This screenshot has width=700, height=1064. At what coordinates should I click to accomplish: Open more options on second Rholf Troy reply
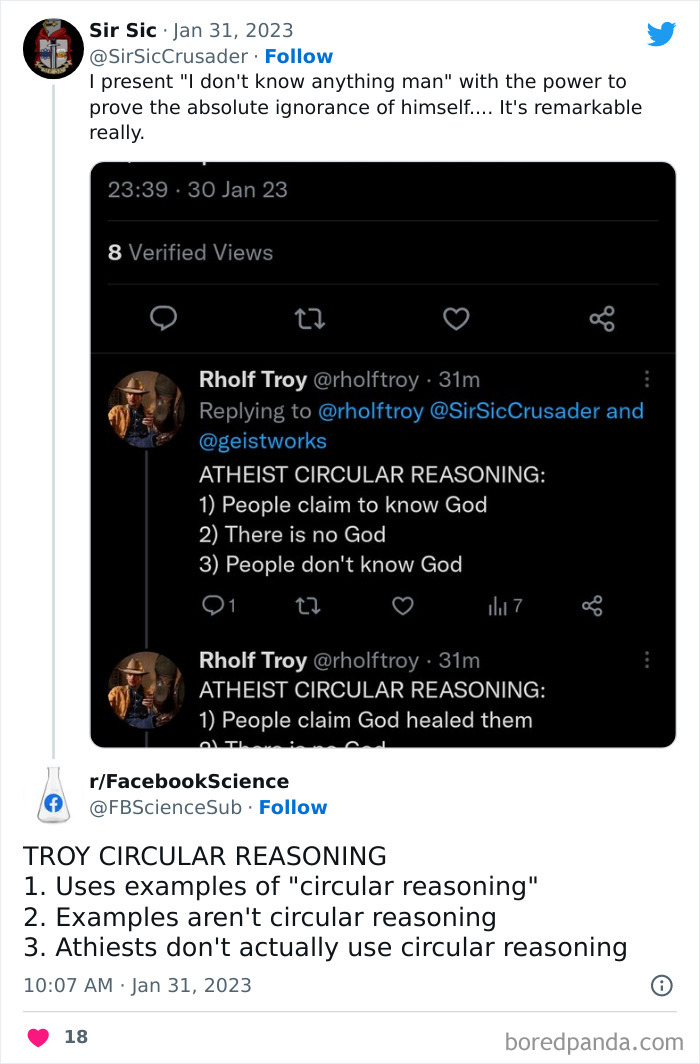pyautogui.click(x=647, y=660)
